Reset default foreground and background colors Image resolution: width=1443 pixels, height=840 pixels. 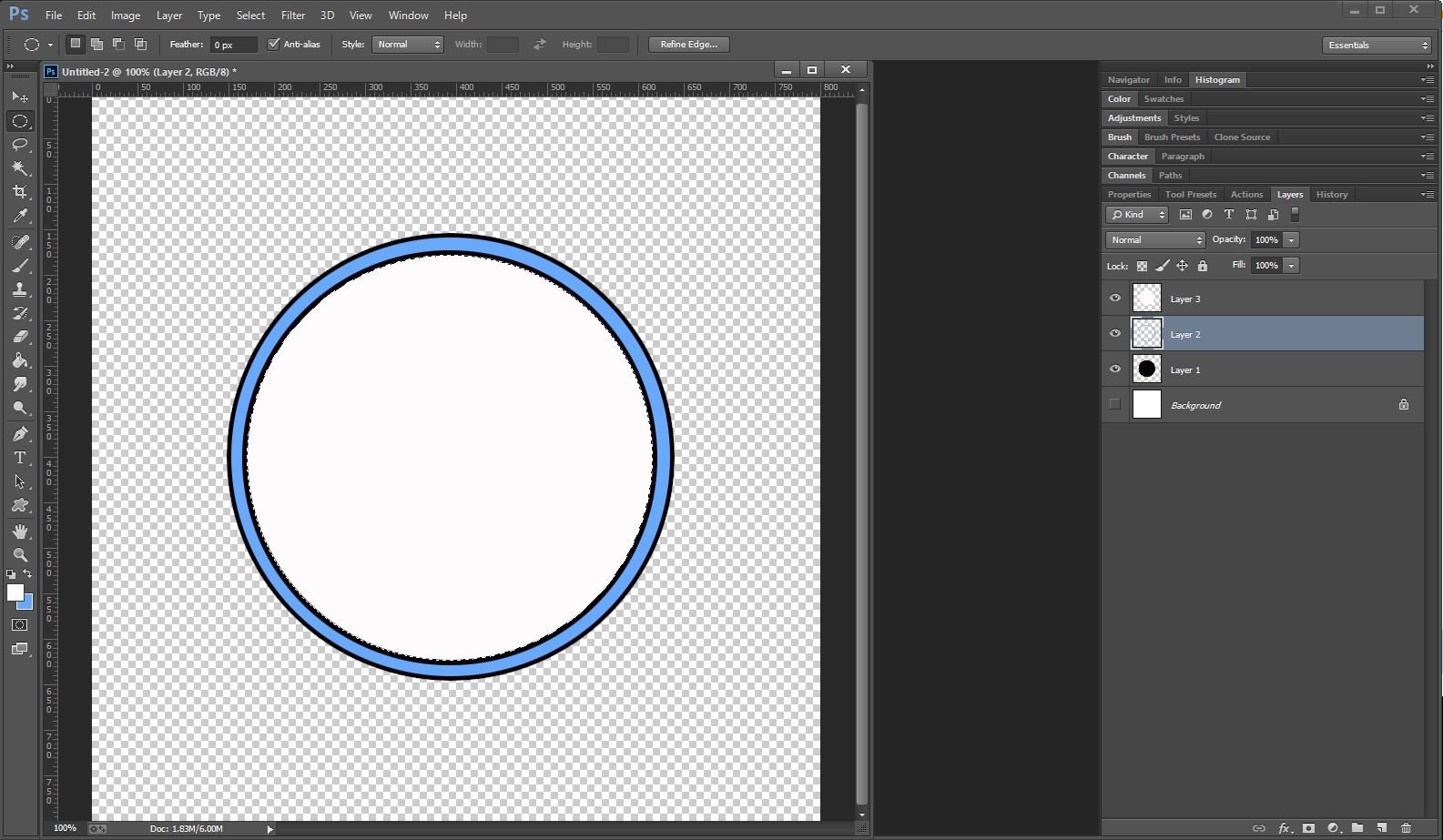pos(11,574)
